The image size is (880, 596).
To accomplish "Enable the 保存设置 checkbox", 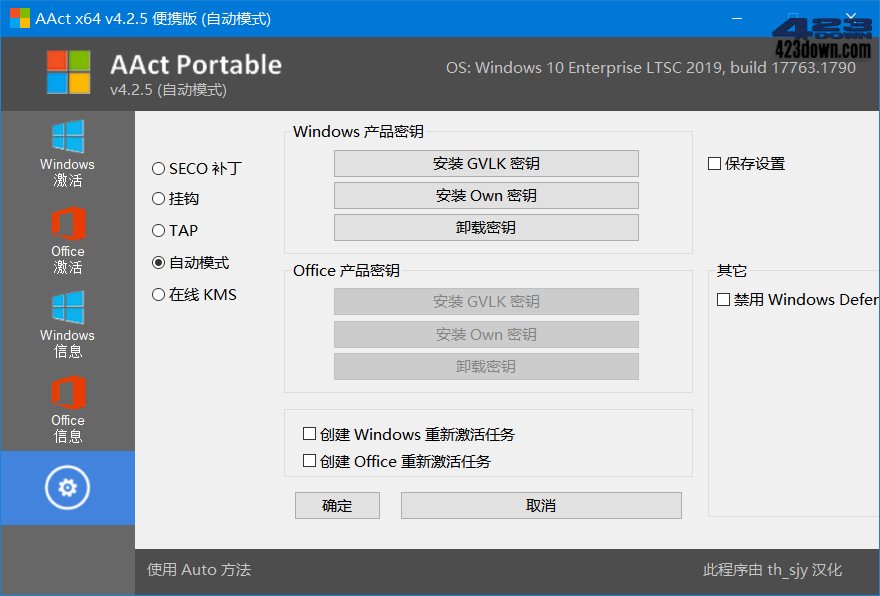I will pos(717,164).
